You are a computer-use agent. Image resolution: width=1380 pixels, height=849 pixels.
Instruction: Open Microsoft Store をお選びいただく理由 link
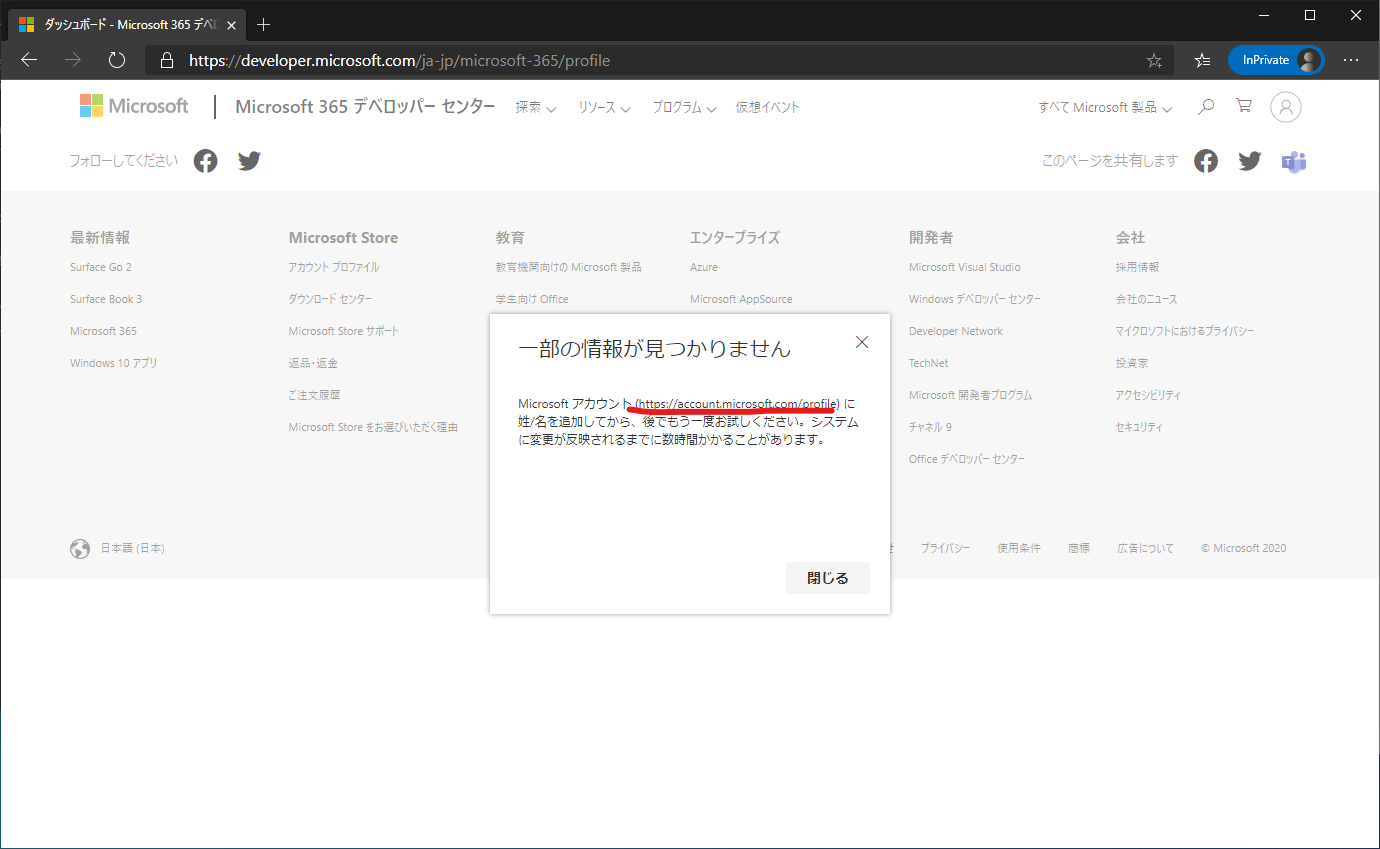[x=373, y=427]
